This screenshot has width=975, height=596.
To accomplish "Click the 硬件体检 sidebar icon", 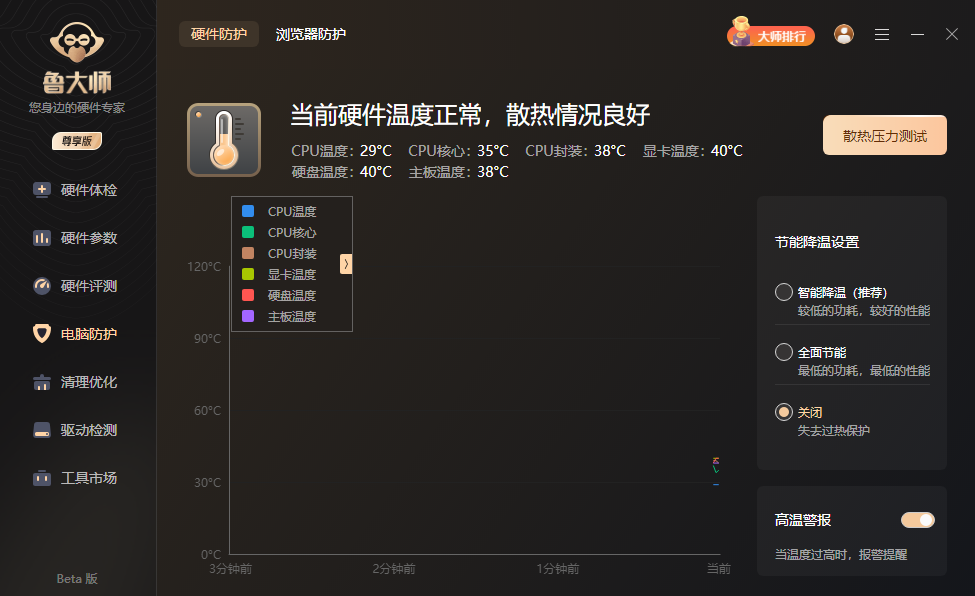I will coord(42,190).
